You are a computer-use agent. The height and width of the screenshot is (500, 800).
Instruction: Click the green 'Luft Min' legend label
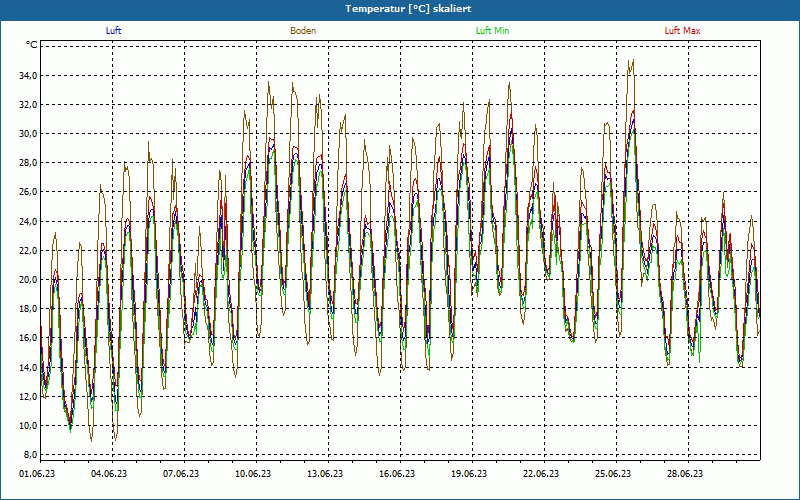492,31
